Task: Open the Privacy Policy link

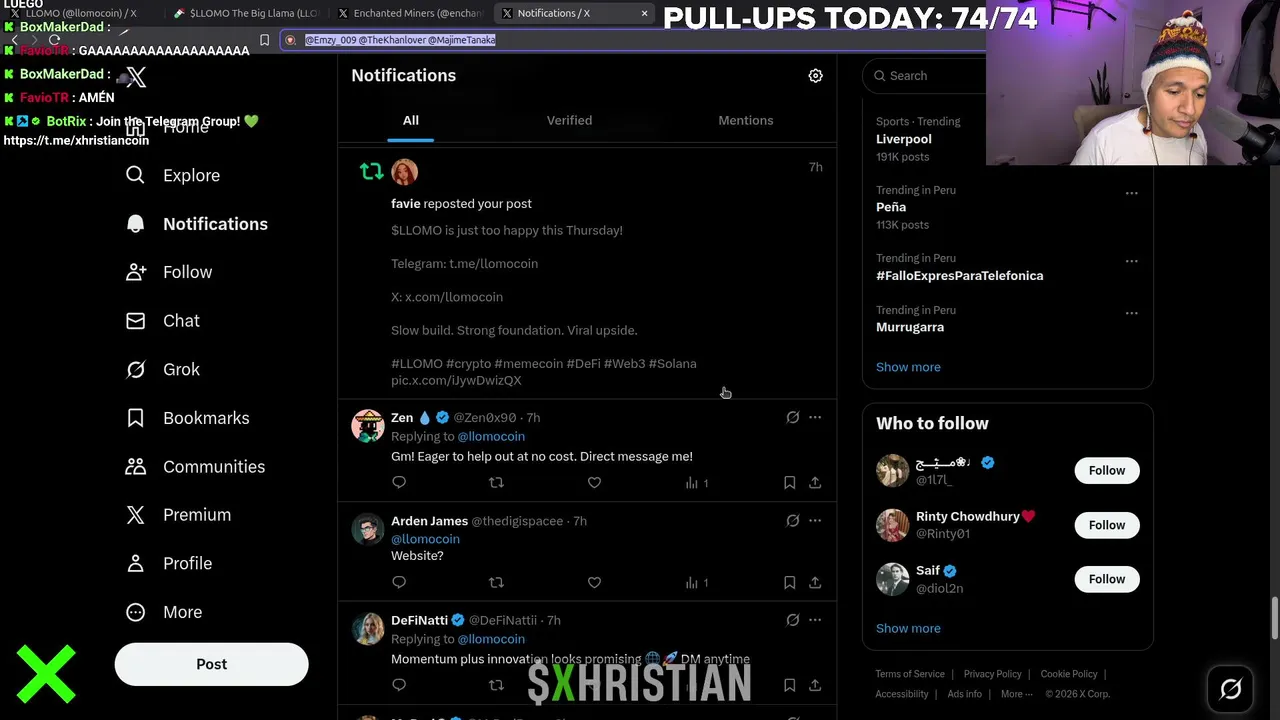Action: coord(992,674)
